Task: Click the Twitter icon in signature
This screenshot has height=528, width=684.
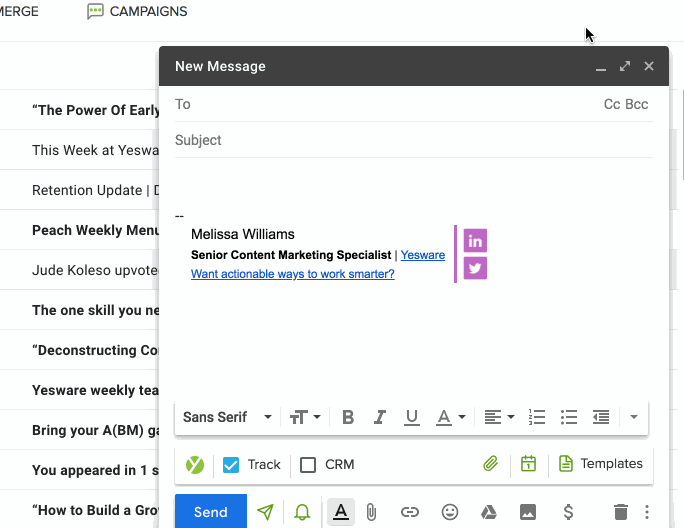Action: tap(475, 268)
